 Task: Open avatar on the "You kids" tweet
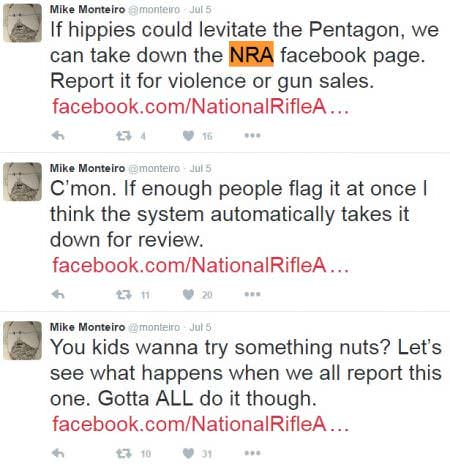[x=23, y=340]
